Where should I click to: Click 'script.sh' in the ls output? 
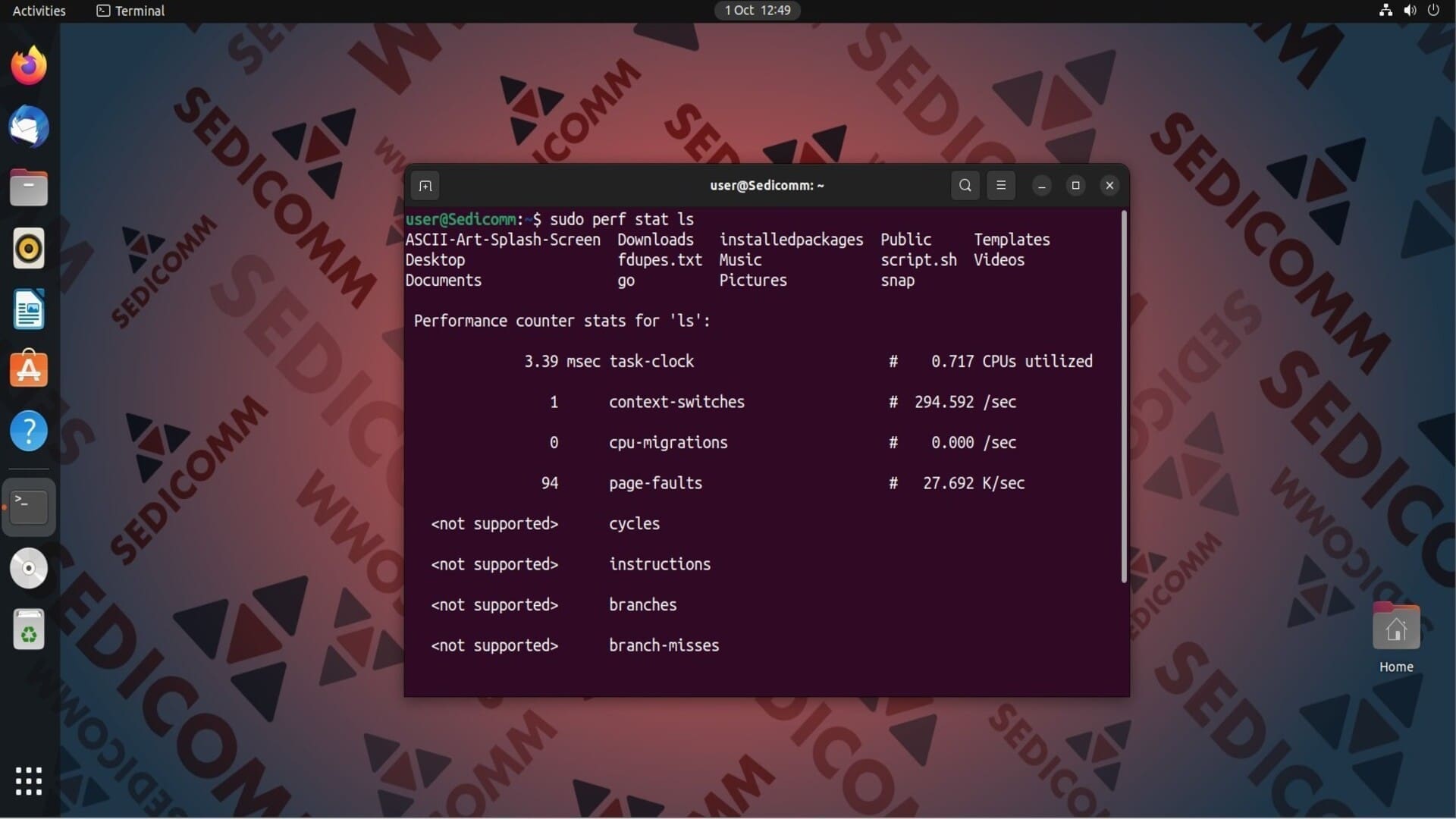pos(918,260)
